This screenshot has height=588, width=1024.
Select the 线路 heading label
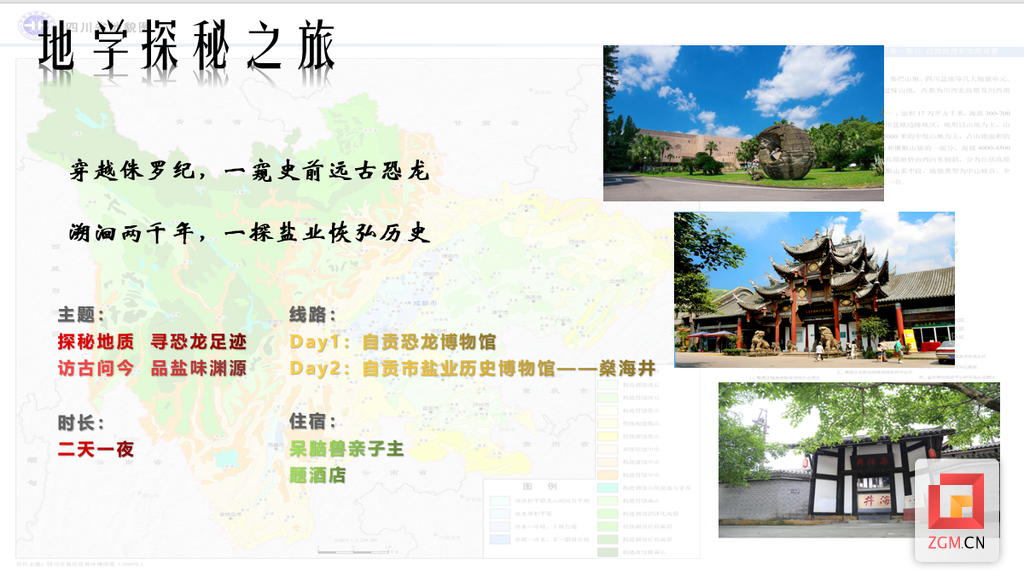313,314
